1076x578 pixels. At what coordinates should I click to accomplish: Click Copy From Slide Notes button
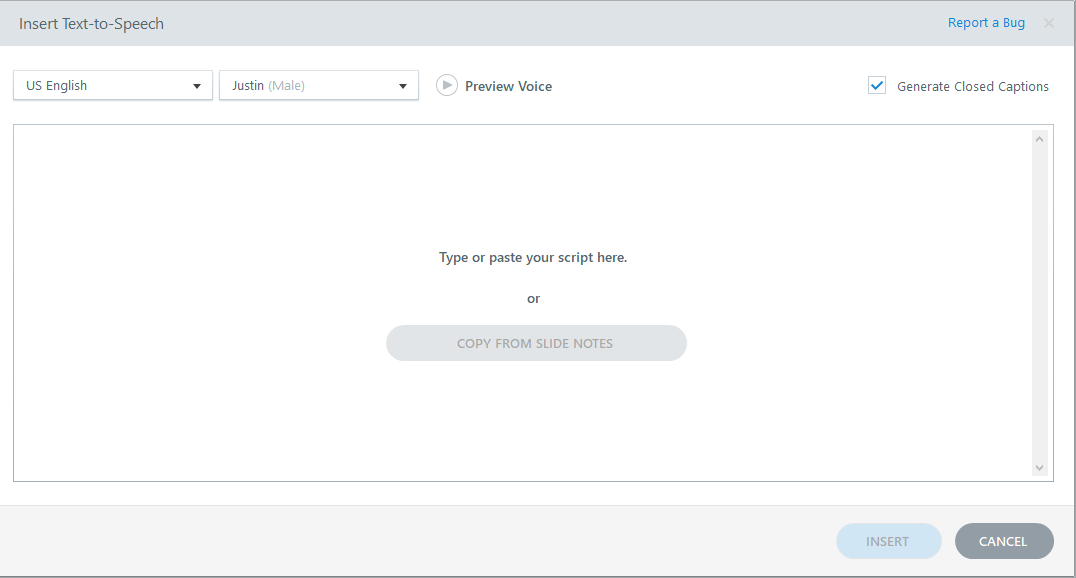[x=536, y=343]
